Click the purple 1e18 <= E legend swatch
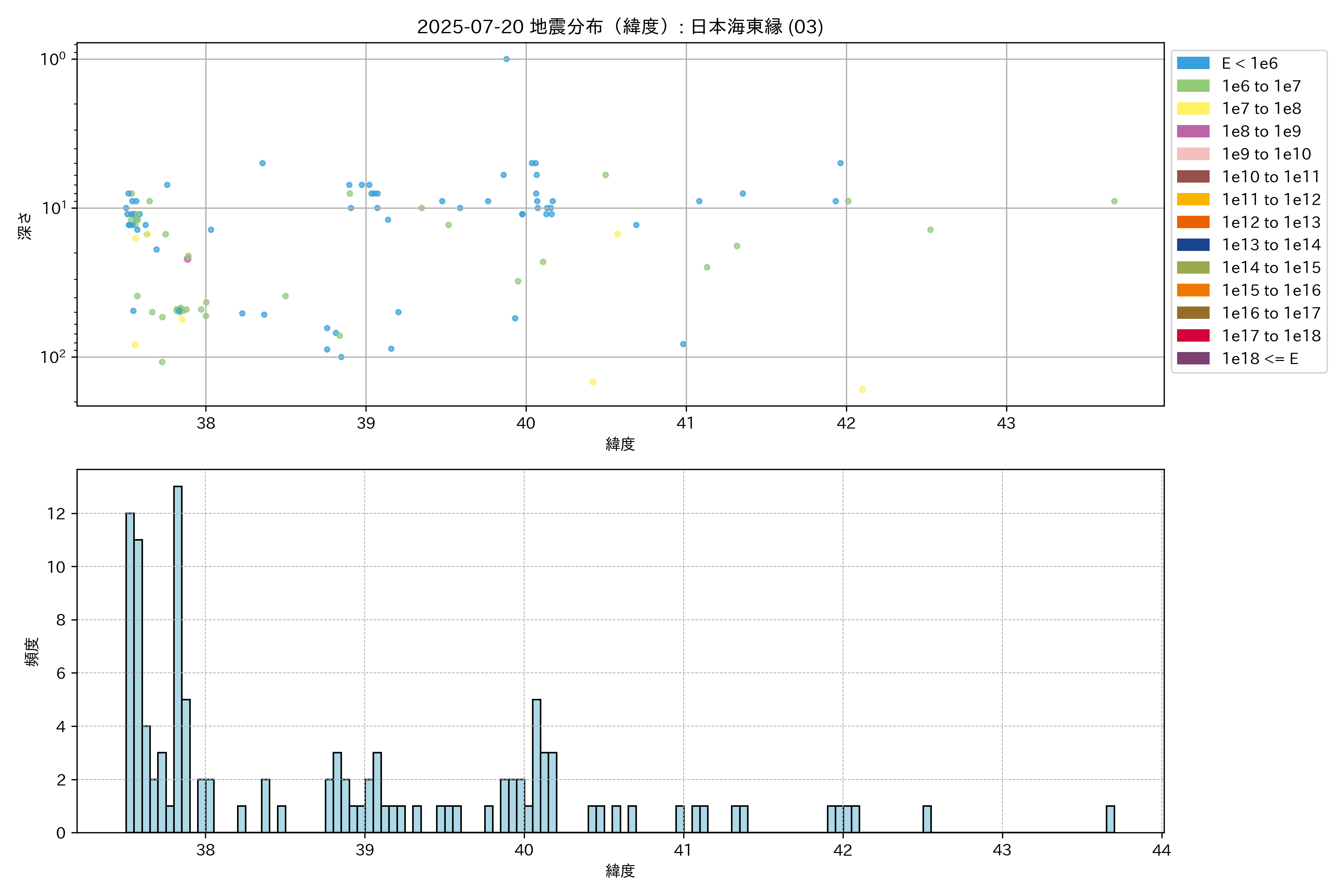The height and width of the screenshot is (896, 1344). click(x=1192, y=358)
